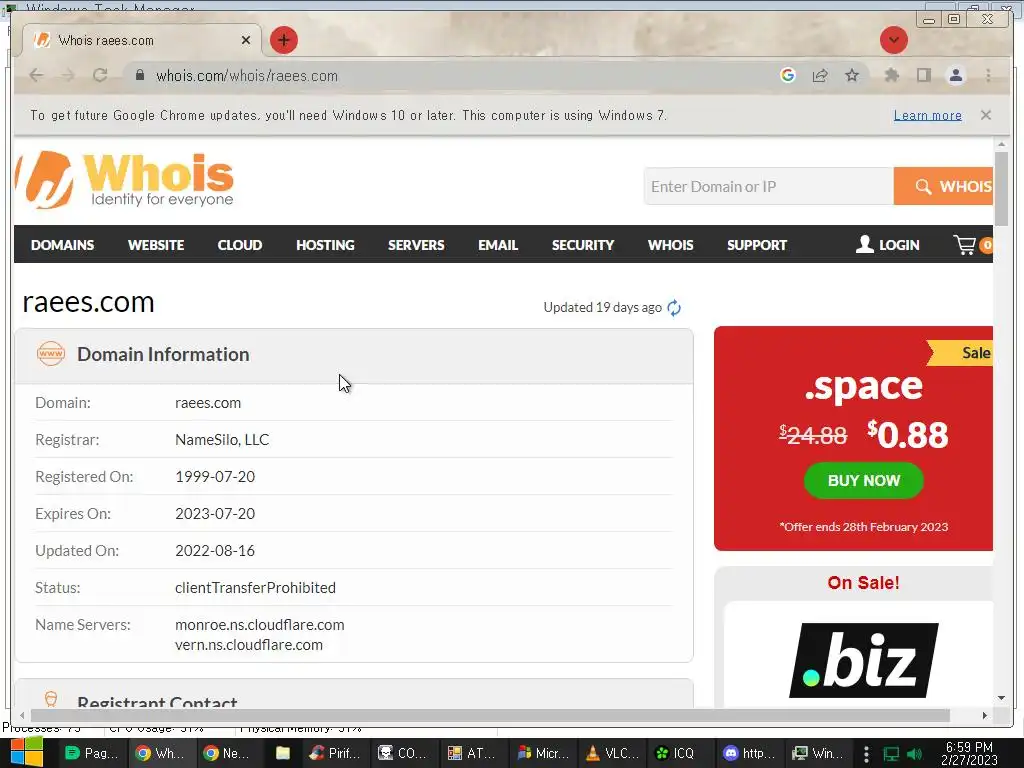Click the orange WHOIS search button
The image size is (1024, 768).
click(x=943, y=186)
